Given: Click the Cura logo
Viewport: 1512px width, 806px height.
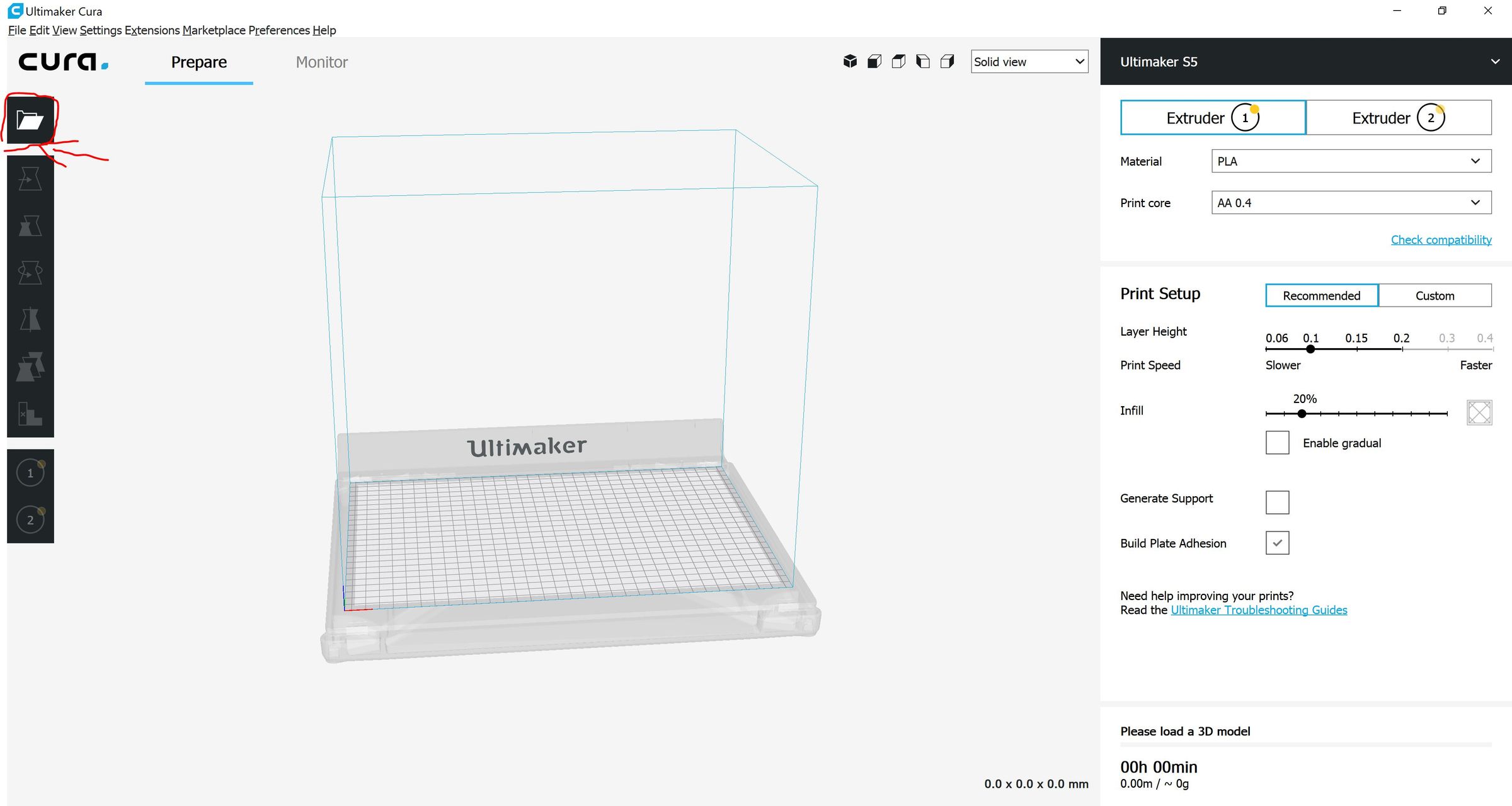Looking at the screenshot, I should (63, 62).
